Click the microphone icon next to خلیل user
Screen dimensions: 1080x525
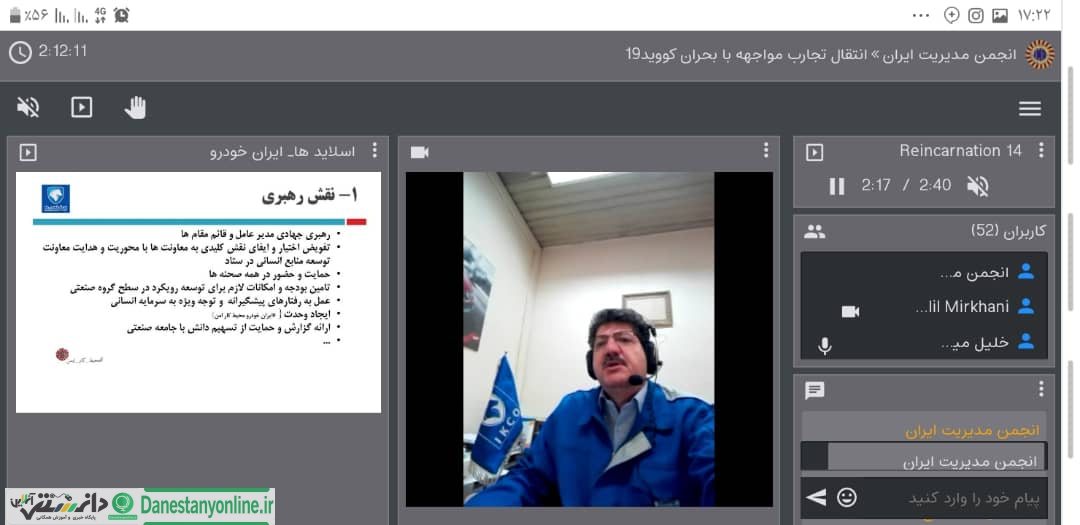click(824, 345)
